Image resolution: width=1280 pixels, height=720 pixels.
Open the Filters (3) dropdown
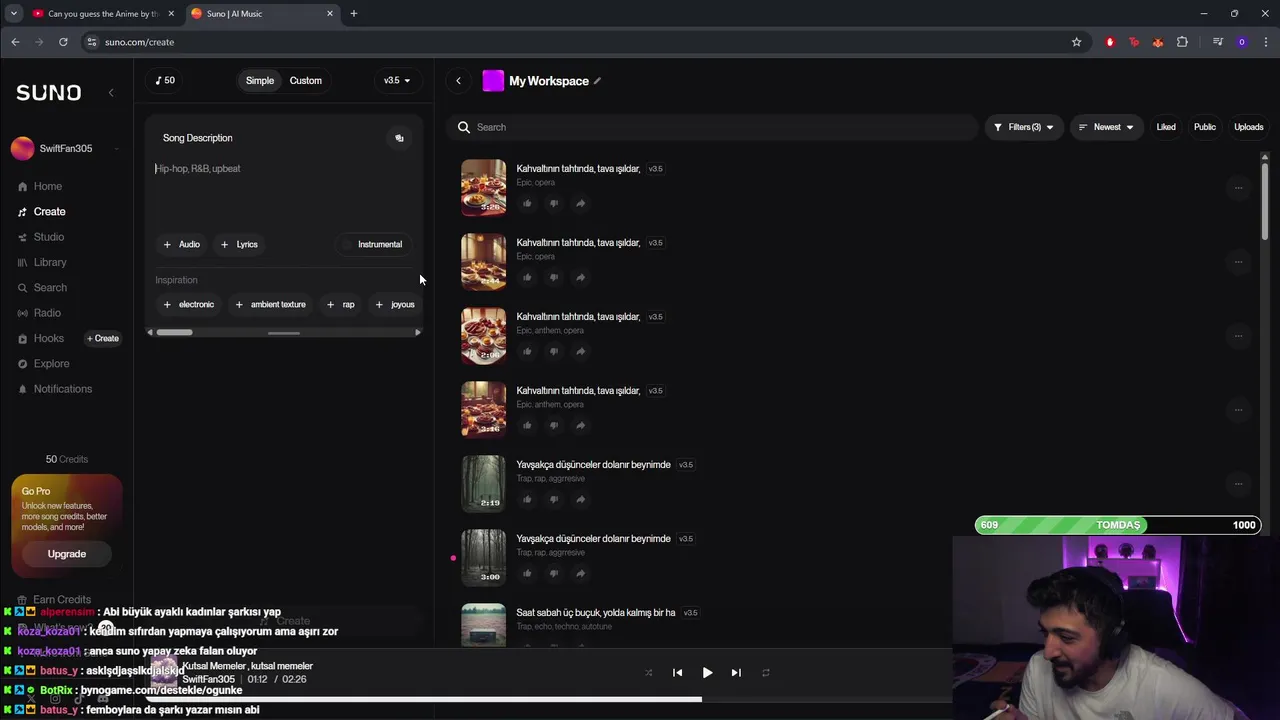[1023, 127]
